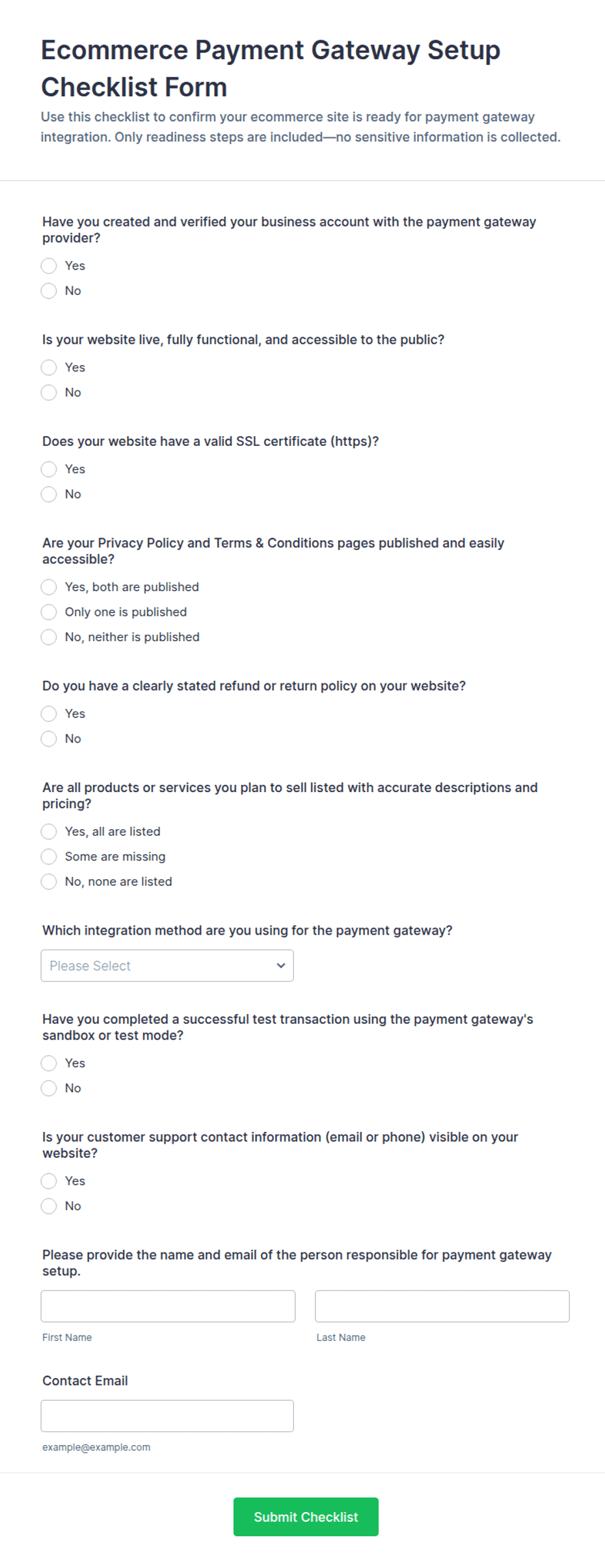Select No for verified business account question
Screen dimensions: 605x1568
(x=49, y=291)
